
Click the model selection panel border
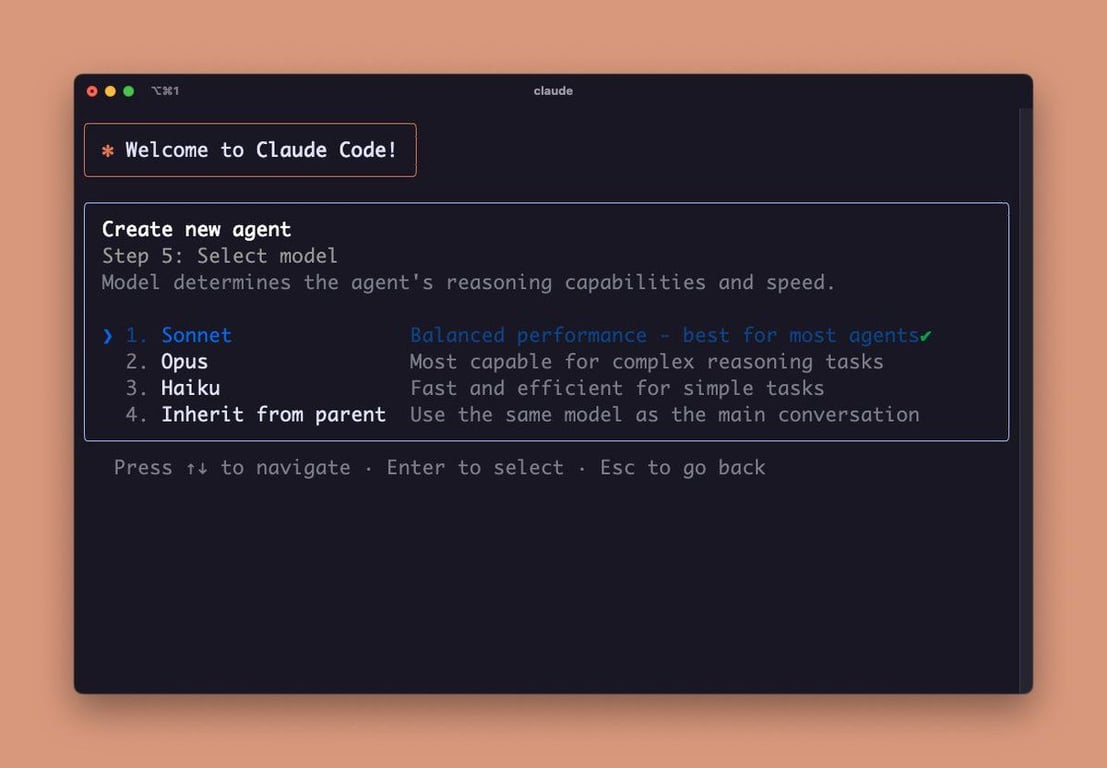click(x=547, y=203)
